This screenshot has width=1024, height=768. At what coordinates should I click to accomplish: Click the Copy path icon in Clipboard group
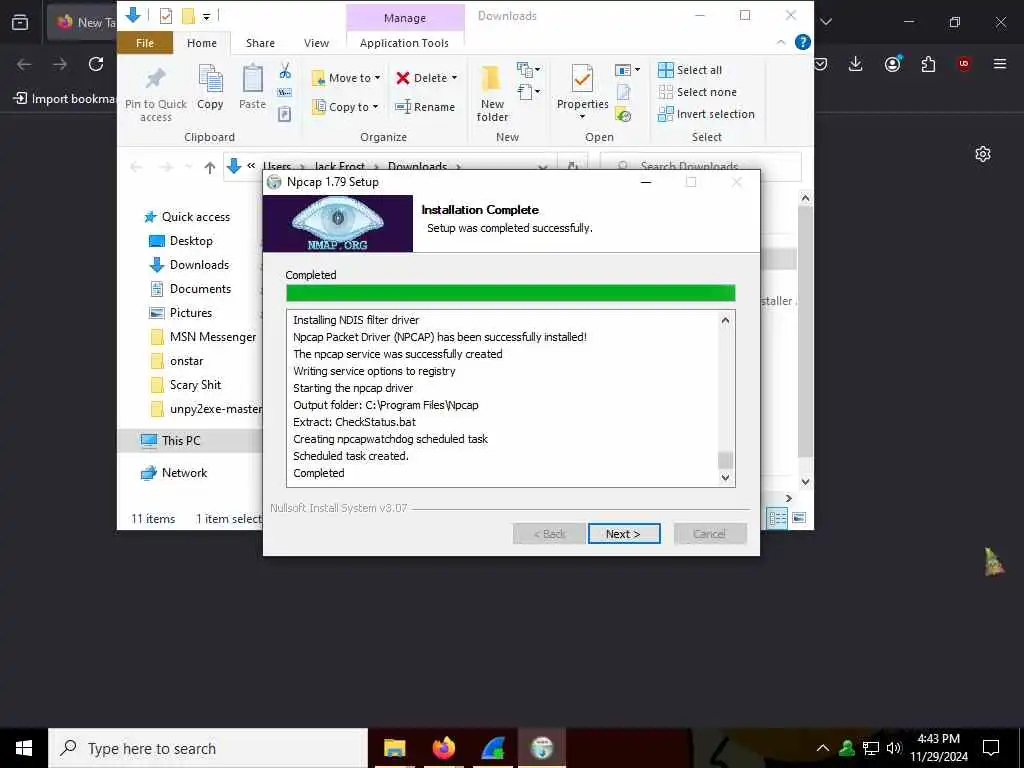click(x=285, y=93)
